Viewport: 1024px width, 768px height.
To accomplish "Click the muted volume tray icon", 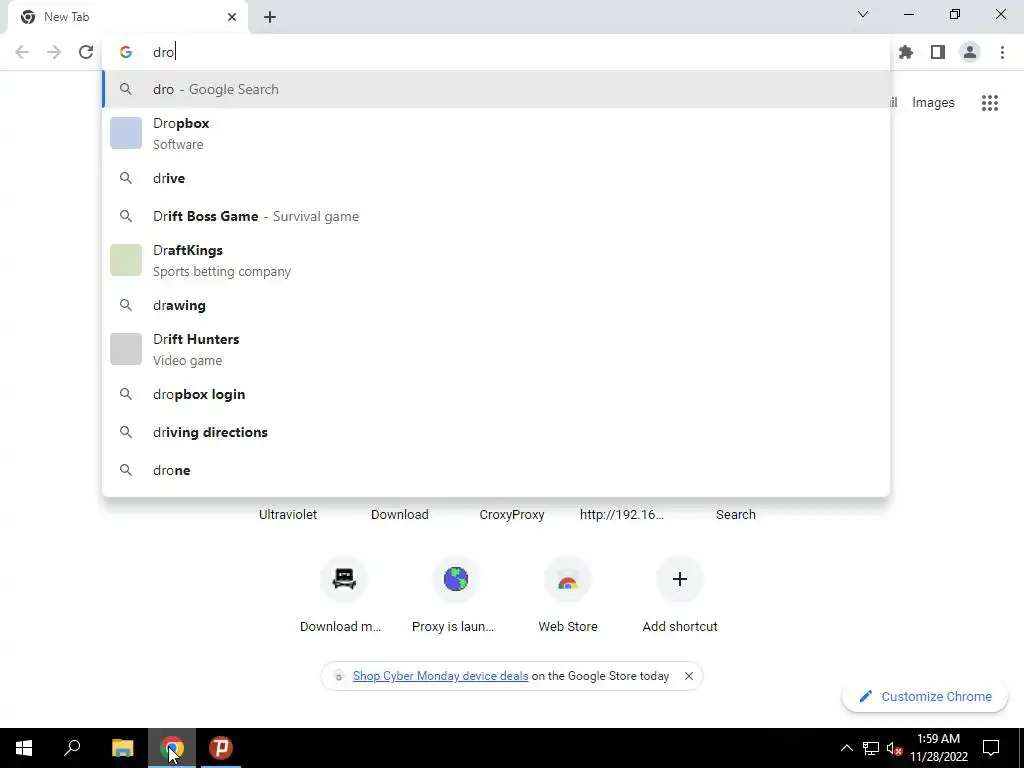I will pyautogui.click(x=894, y=748).
